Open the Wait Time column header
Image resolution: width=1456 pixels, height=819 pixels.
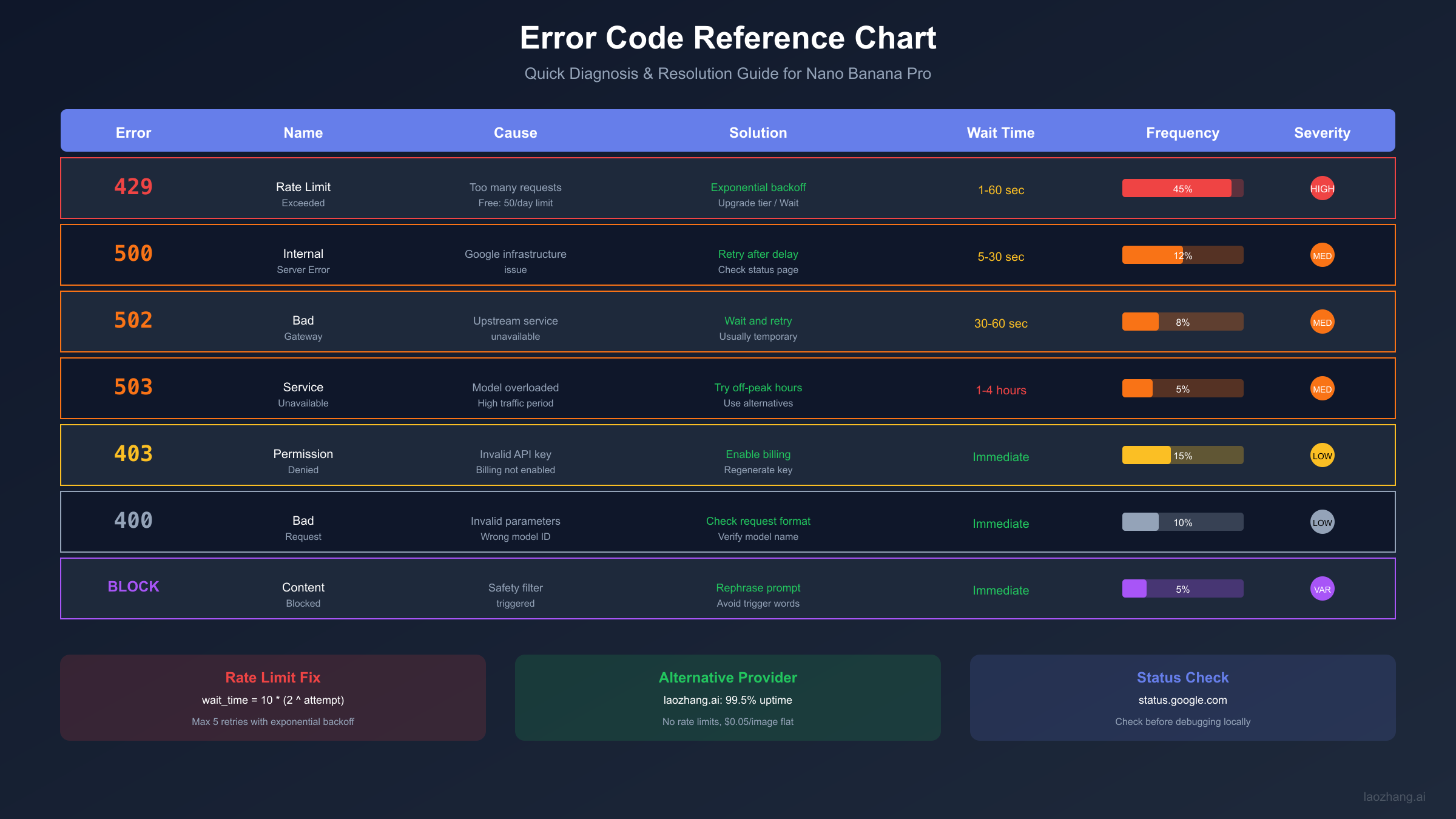[1000, 132]
